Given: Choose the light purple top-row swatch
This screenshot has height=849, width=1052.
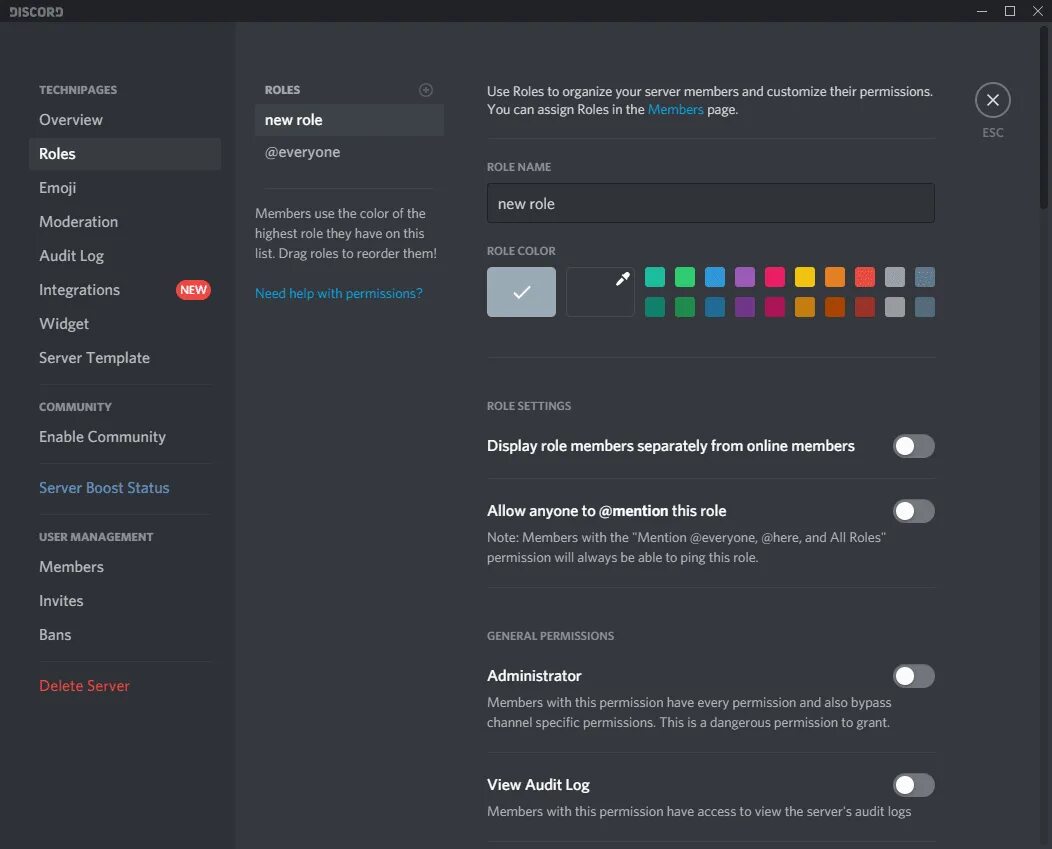Looking at the screenshot, I should [x=745, y=277].
